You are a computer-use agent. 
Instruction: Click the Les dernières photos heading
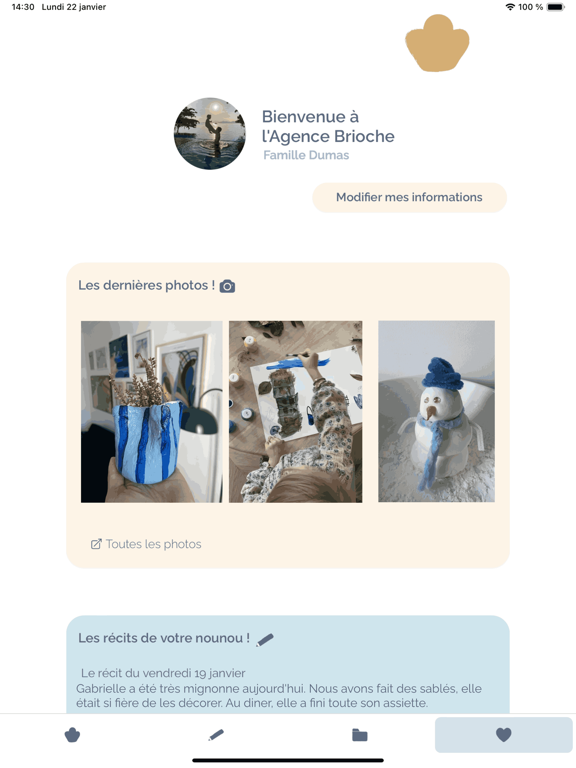click(146, 285)
